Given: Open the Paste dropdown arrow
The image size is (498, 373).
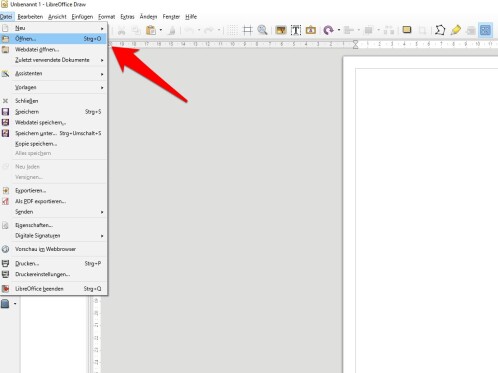Looking at the screenshot, I should point(160,30).
